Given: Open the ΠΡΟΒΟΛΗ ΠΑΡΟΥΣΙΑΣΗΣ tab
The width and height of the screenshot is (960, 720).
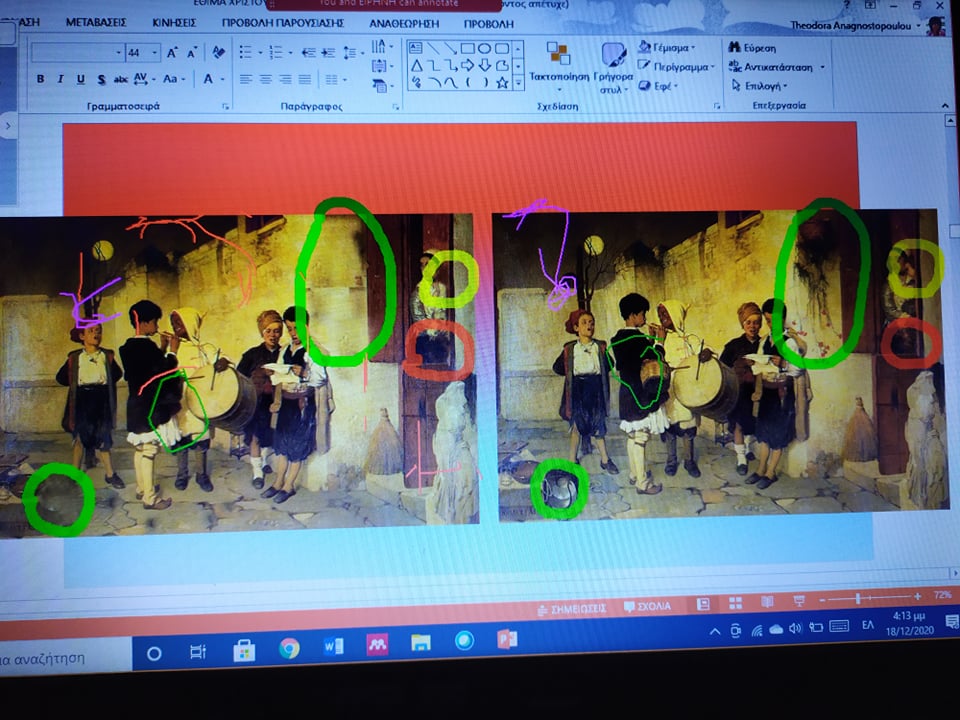Looking at the screenshot, I should coord(283,23).
